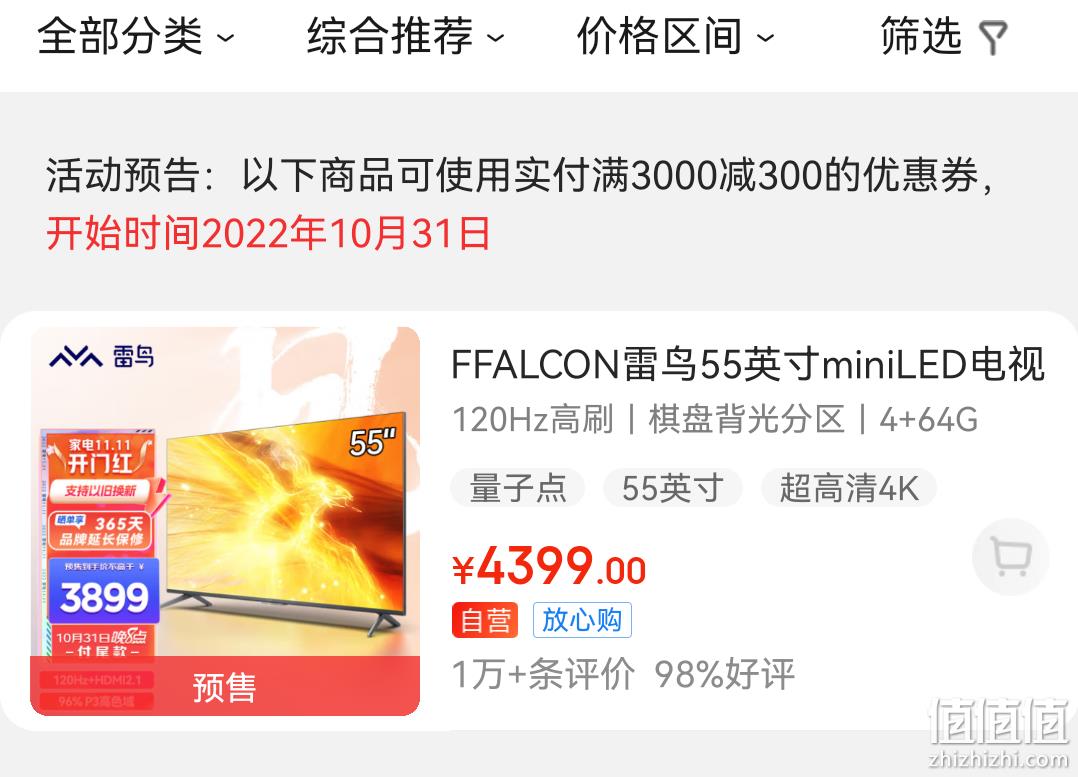Click the 筛选 filter funnel icon

coord(993,38)
